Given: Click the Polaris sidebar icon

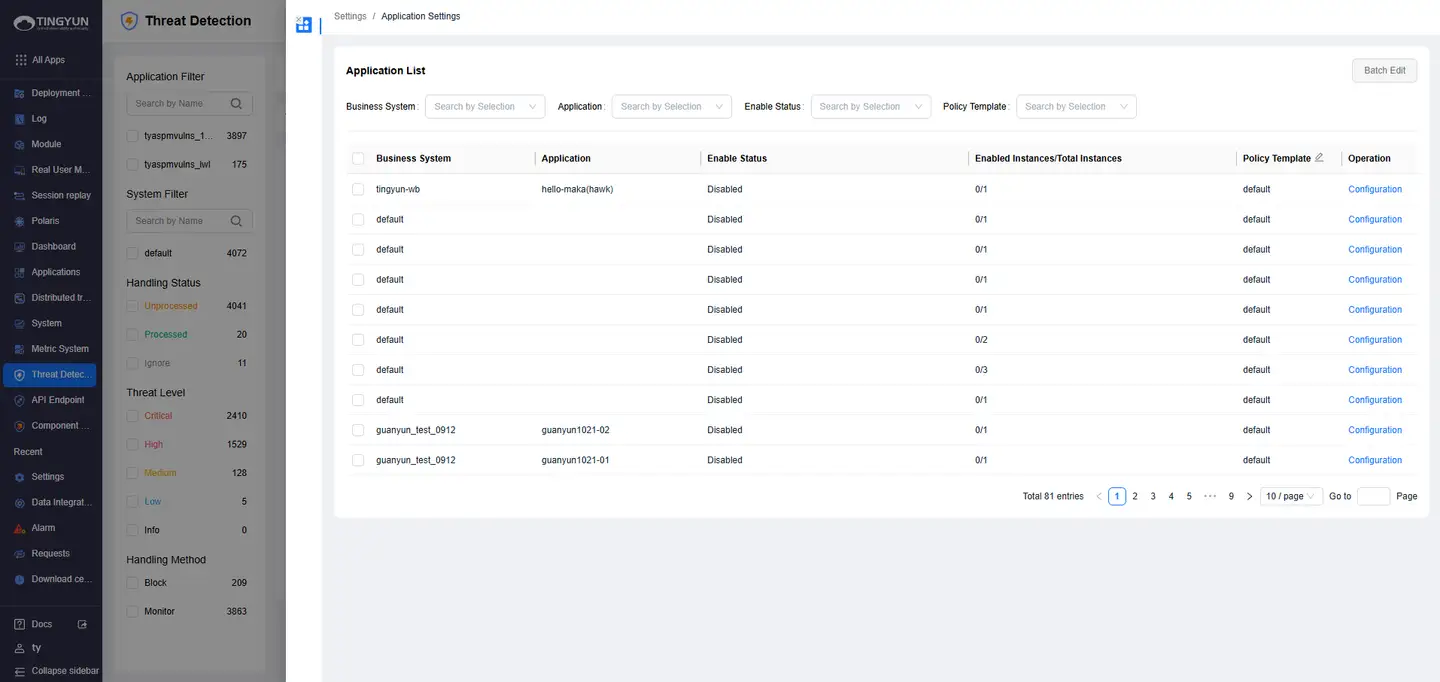Looking at the screenshot, I should pyautogui.click(x=20, y=221).
